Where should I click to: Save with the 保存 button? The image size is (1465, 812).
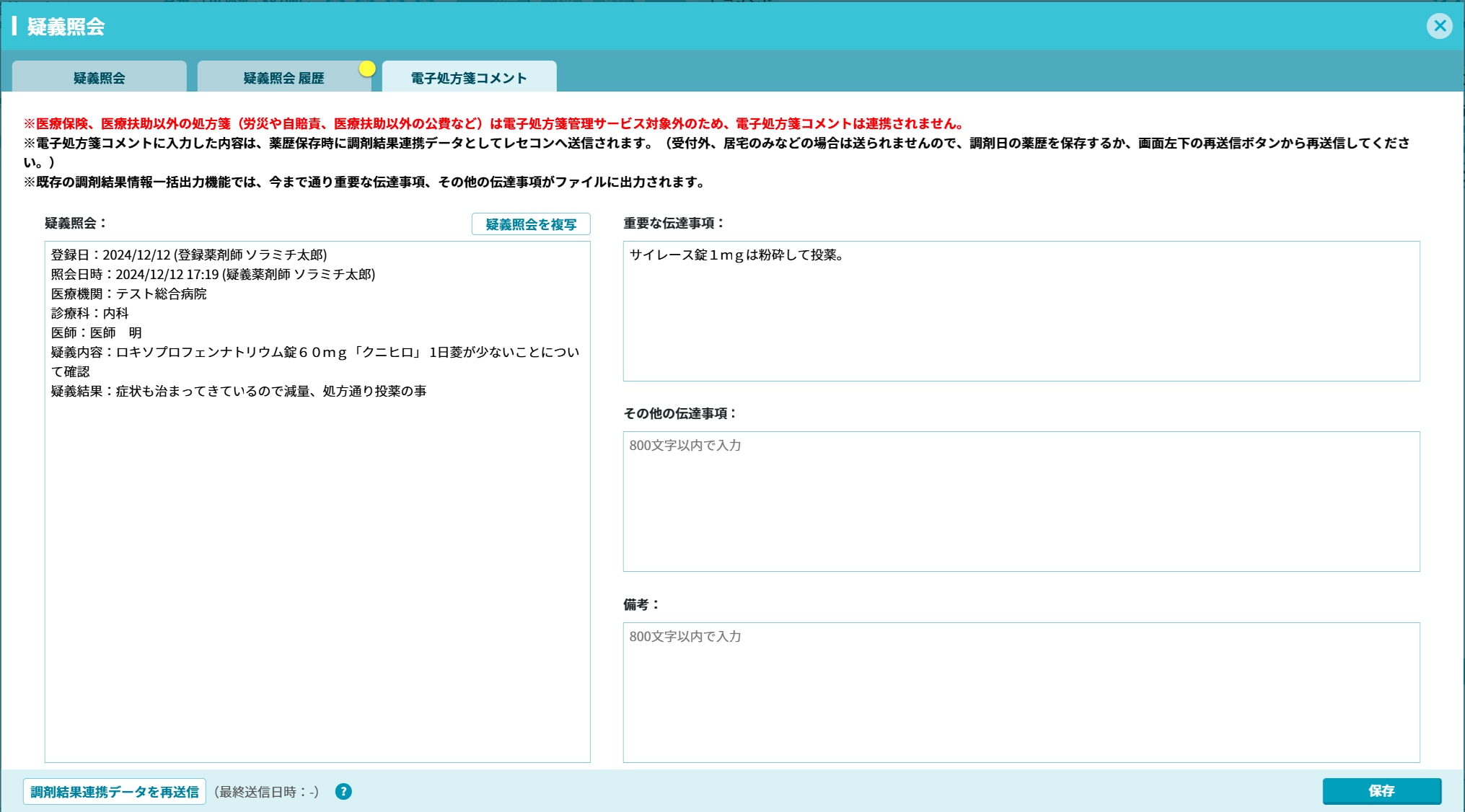coord(1381,791)
